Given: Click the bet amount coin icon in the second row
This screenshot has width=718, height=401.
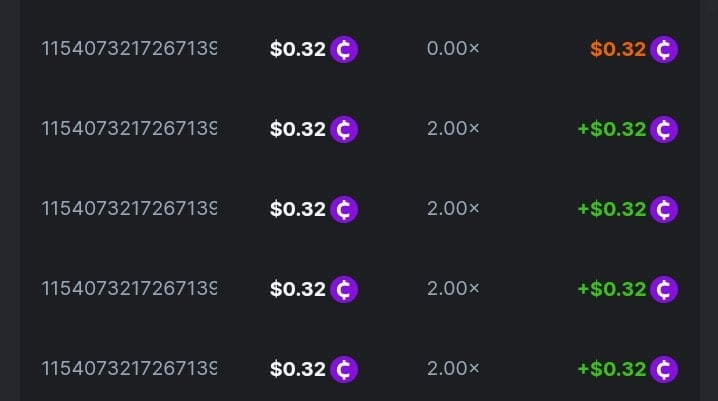Looking at the screenshot, I should point(344,129).
